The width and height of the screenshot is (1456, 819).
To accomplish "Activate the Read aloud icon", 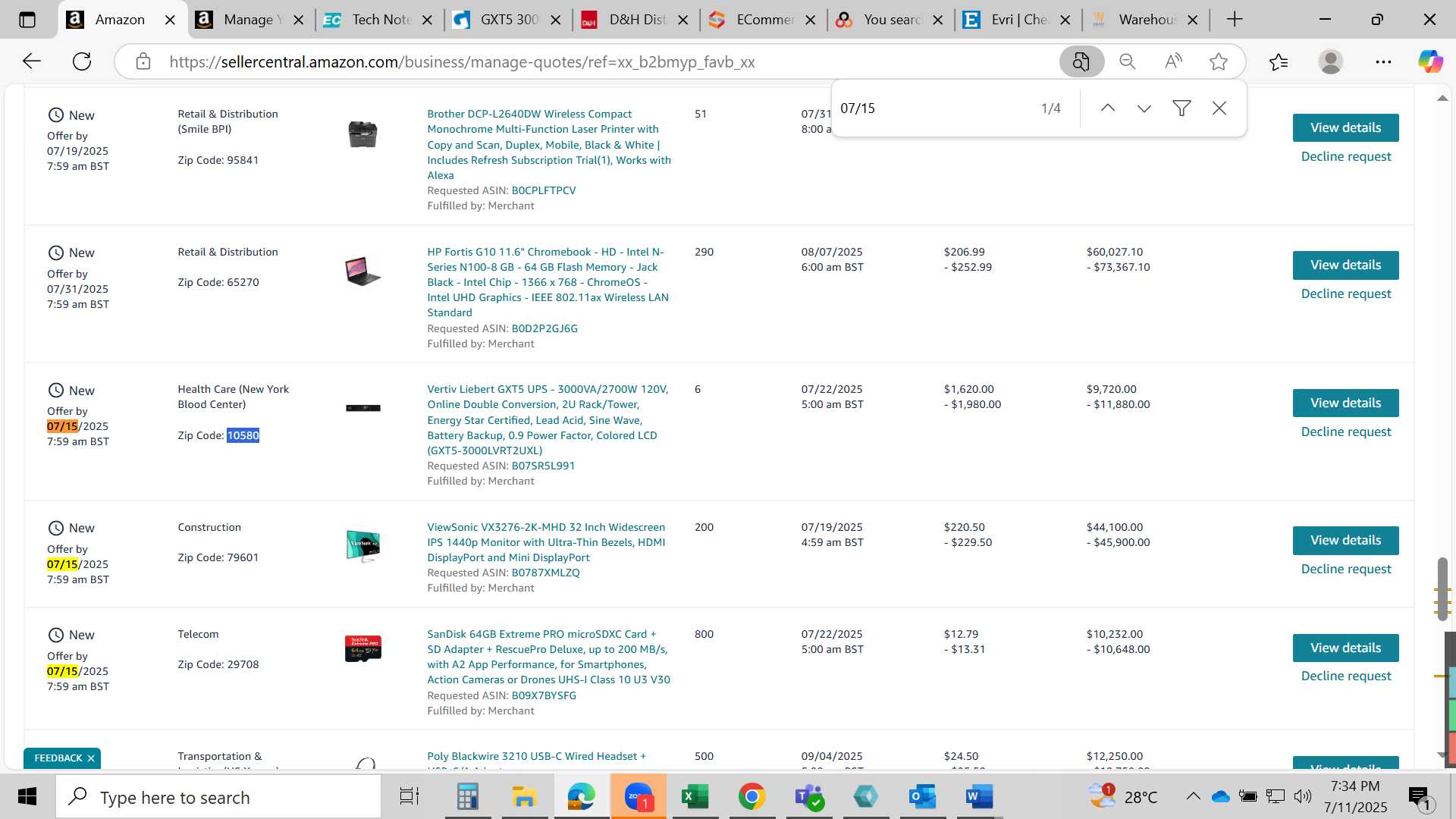I will tap(1173, 61).
